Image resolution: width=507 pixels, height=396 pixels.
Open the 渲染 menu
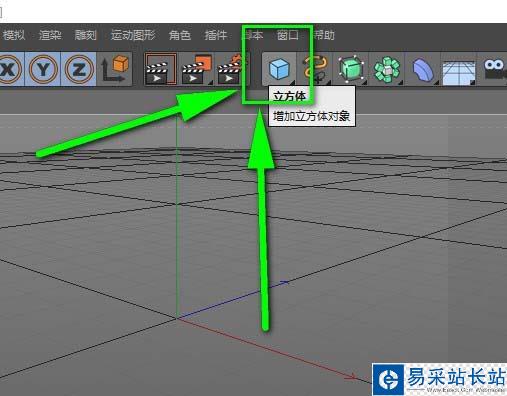pyautogui.click(x=50, y=35)
